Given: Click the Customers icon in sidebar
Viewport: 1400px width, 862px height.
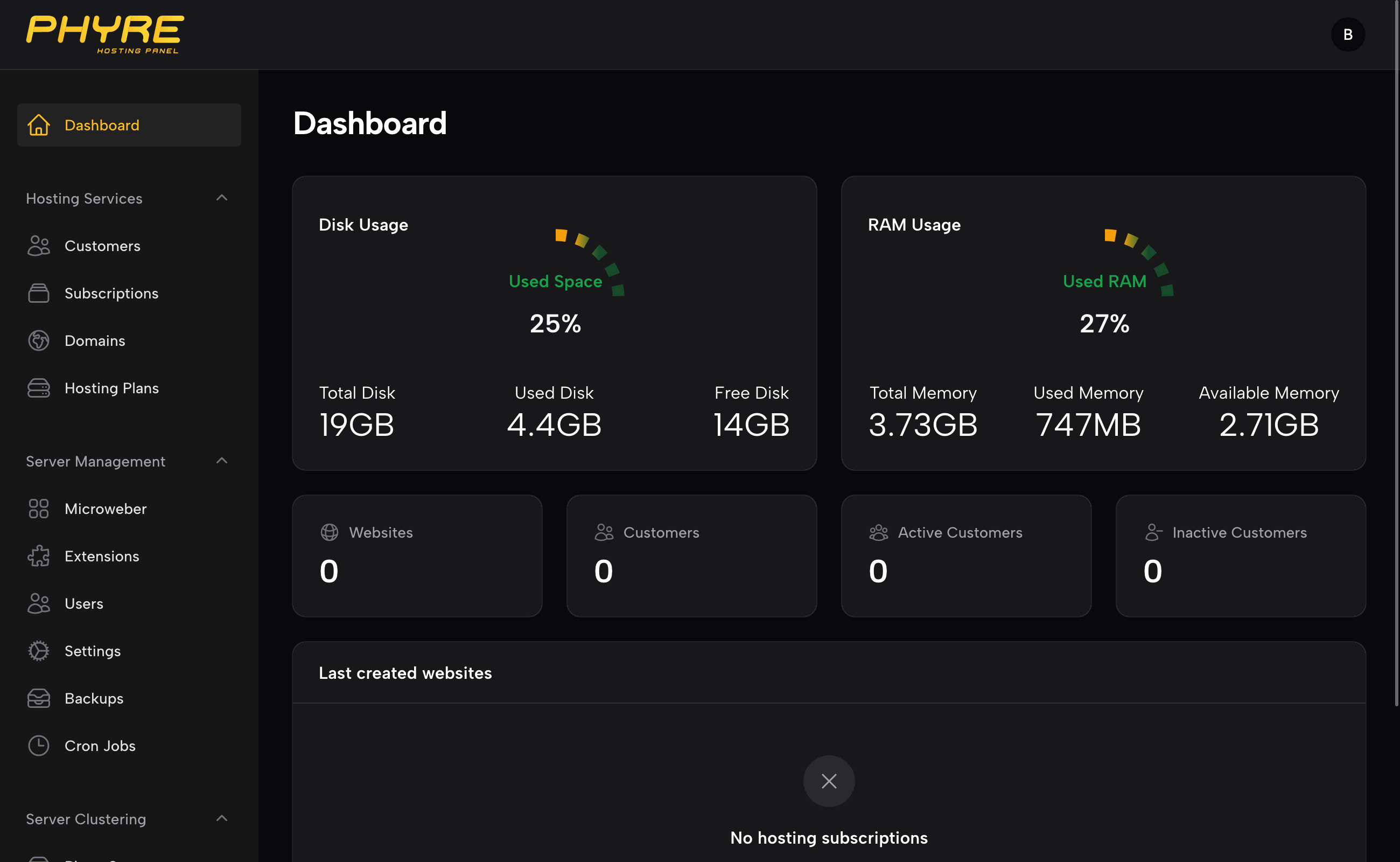Looking at the screenshot, I should coord(37,245).
